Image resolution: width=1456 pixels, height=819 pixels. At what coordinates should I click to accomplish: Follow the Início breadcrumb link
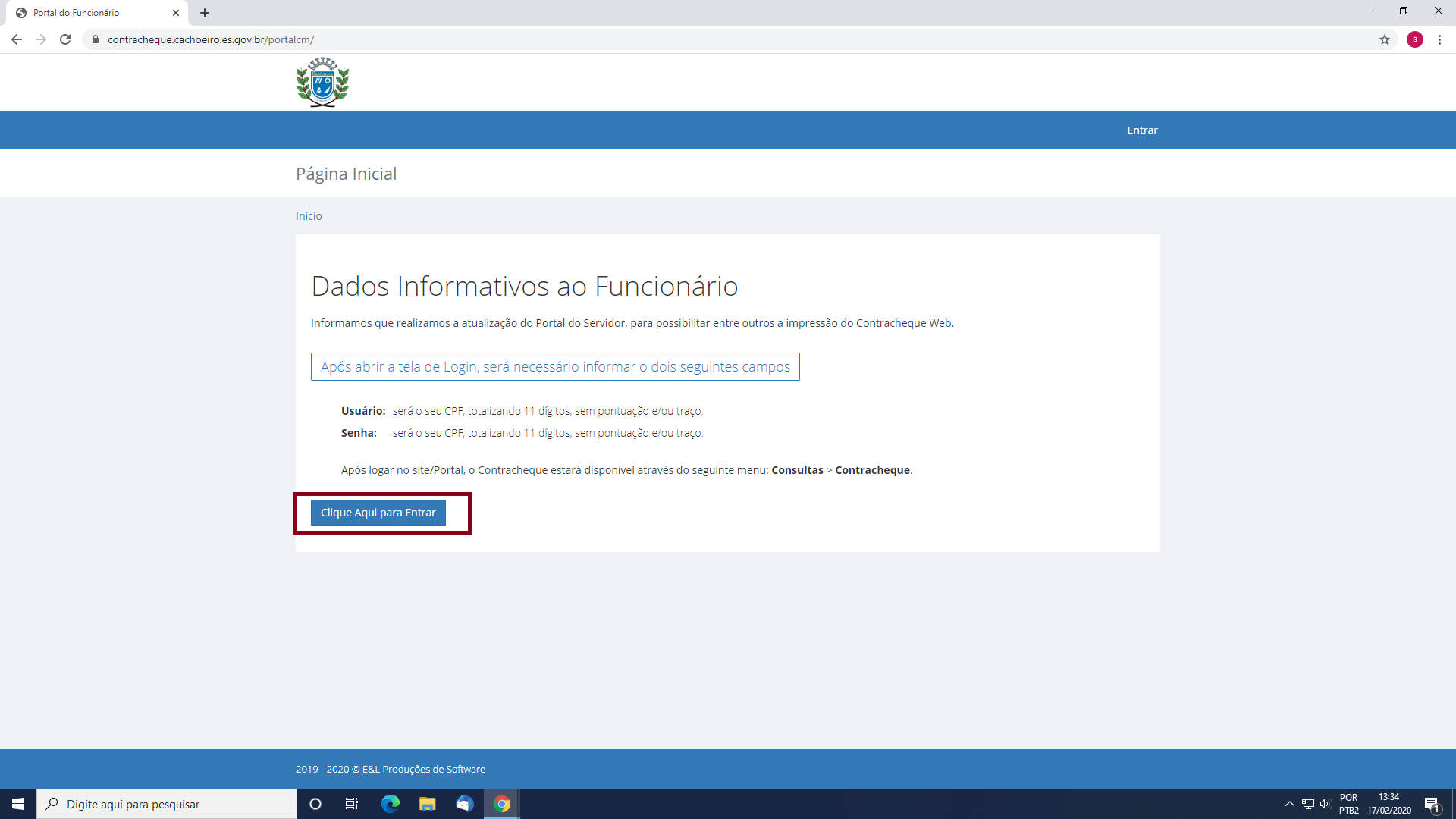(309, 216)
